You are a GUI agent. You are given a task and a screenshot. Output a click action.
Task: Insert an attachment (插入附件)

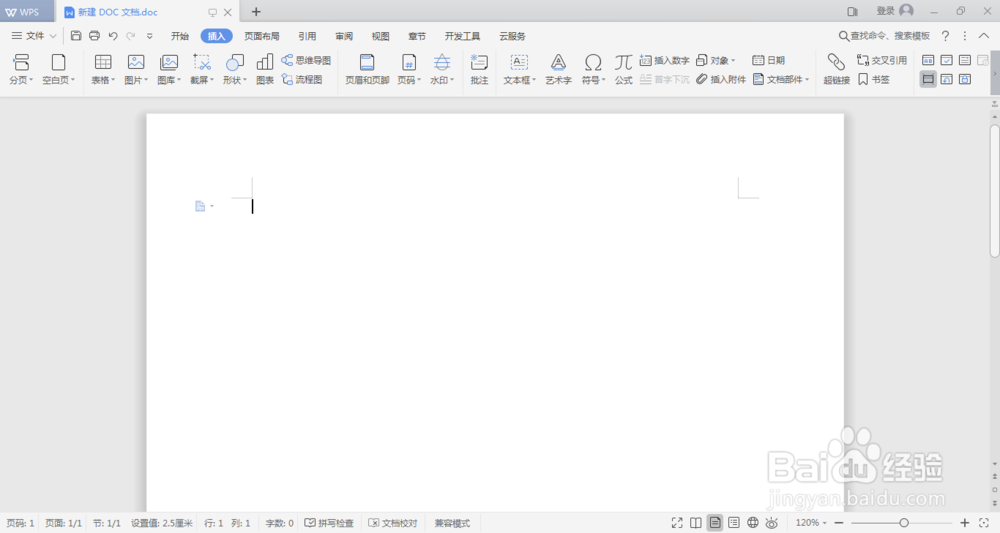pyautogui.click(x=721, y=79)
